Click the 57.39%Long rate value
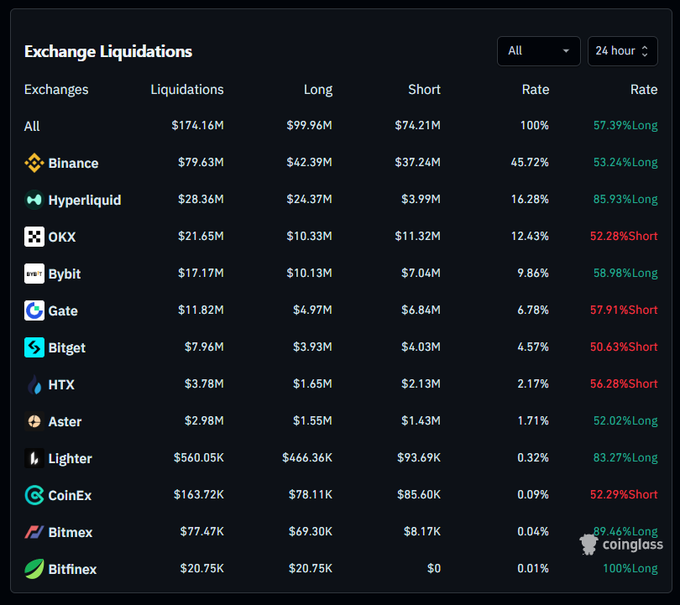Image resolution: width=680 pixels, height=605 pixels. [625, 125]
